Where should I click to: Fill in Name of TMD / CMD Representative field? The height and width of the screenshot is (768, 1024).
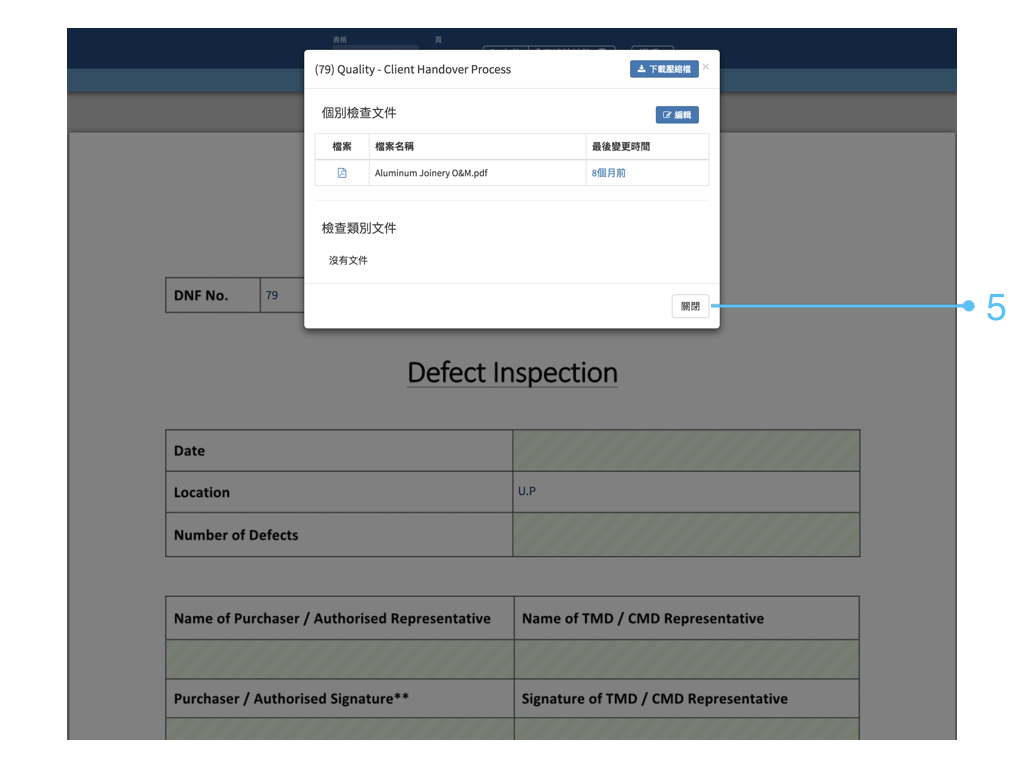686,659
